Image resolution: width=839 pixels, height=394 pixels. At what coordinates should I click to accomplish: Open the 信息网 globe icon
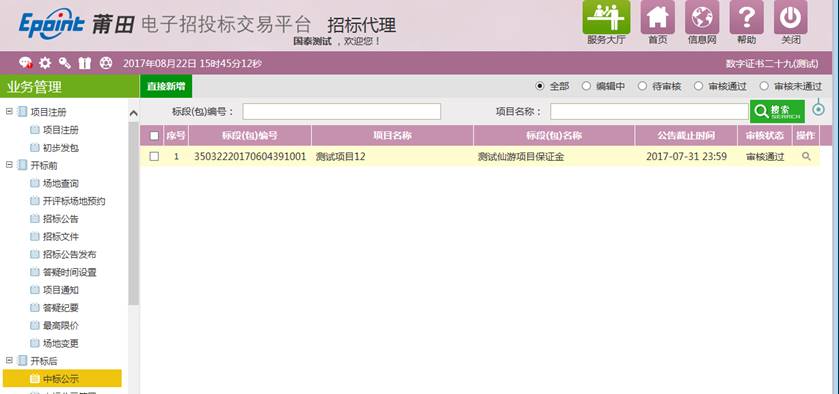pyautogui.click(x=702, y=18)
